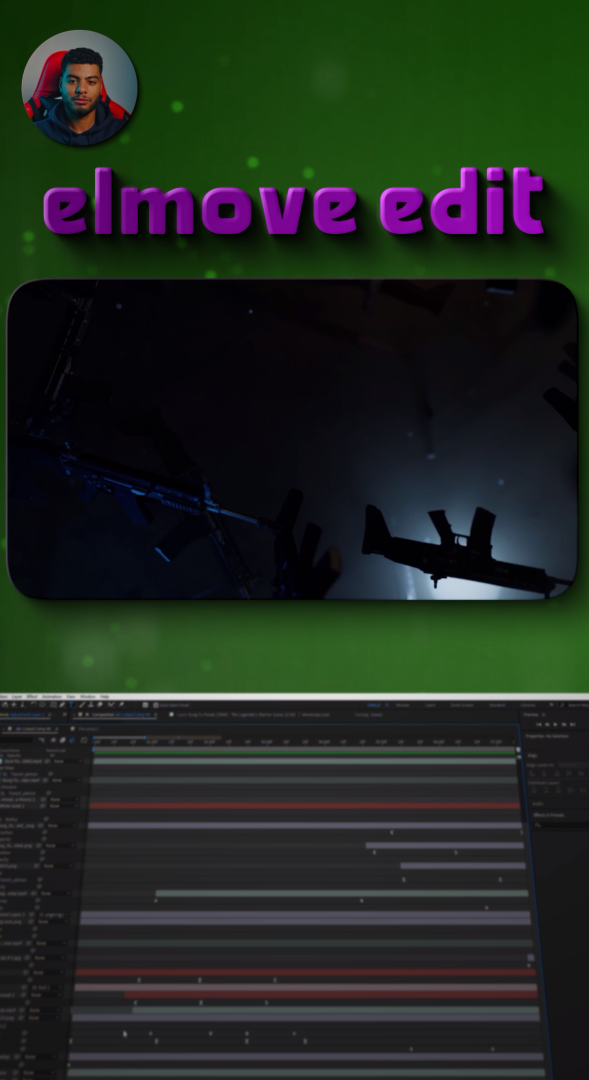This screenshot has height=1080, width=589.
Task: Jump to first frame in Preview
Action: (539, 724)
